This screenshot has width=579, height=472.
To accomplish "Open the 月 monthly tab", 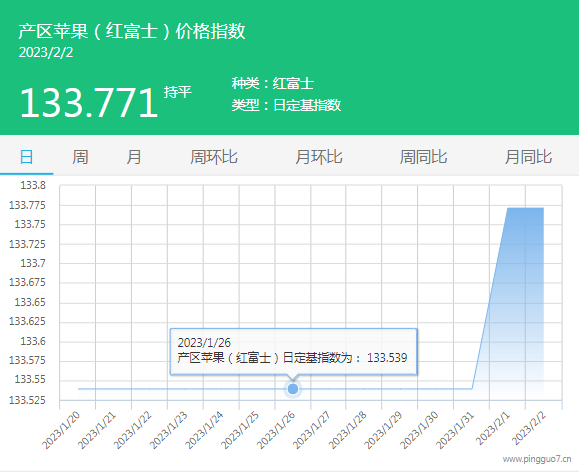I will coord(134,157).
